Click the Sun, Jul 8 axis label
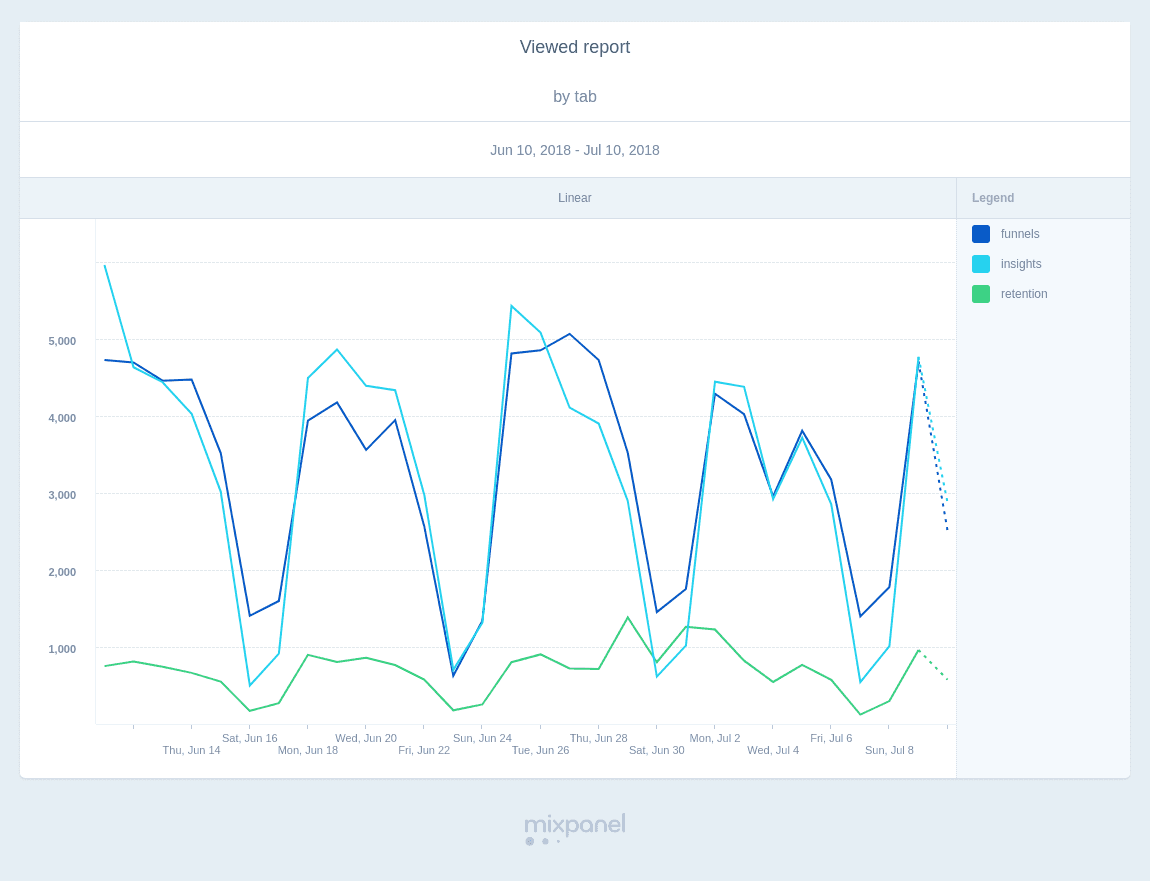Screen dimensions: 1150x881 coord(889,750)
